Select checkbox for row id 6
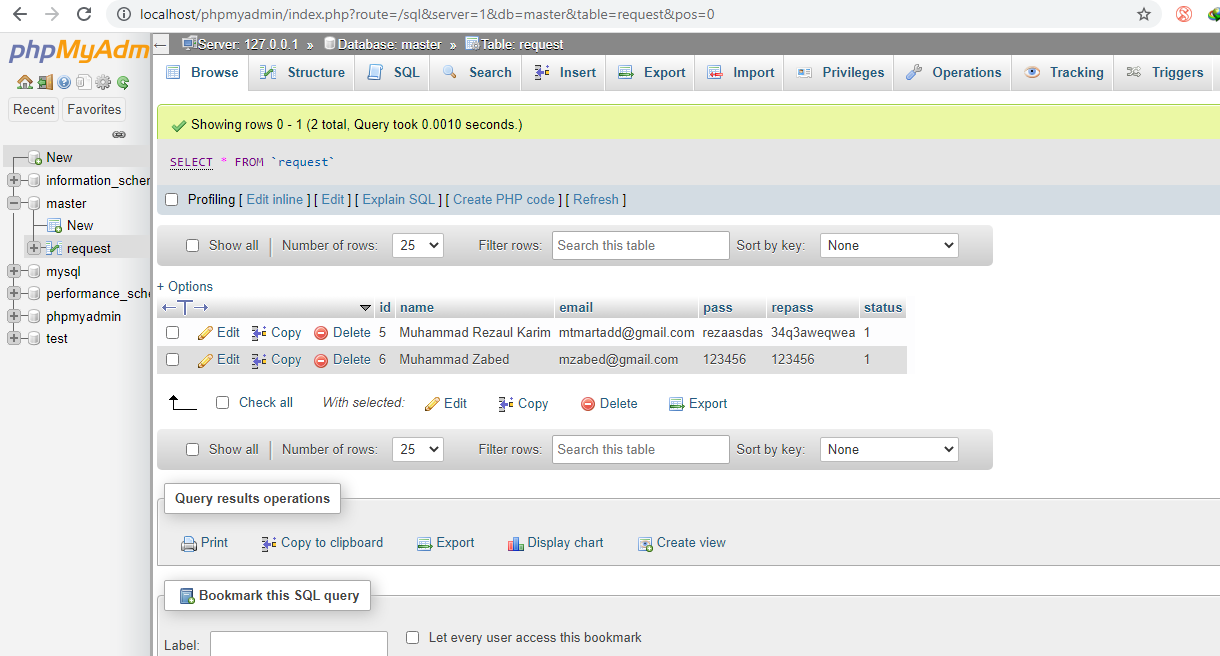Viewport: 1220px width, 656px height. tap(173, 360)
